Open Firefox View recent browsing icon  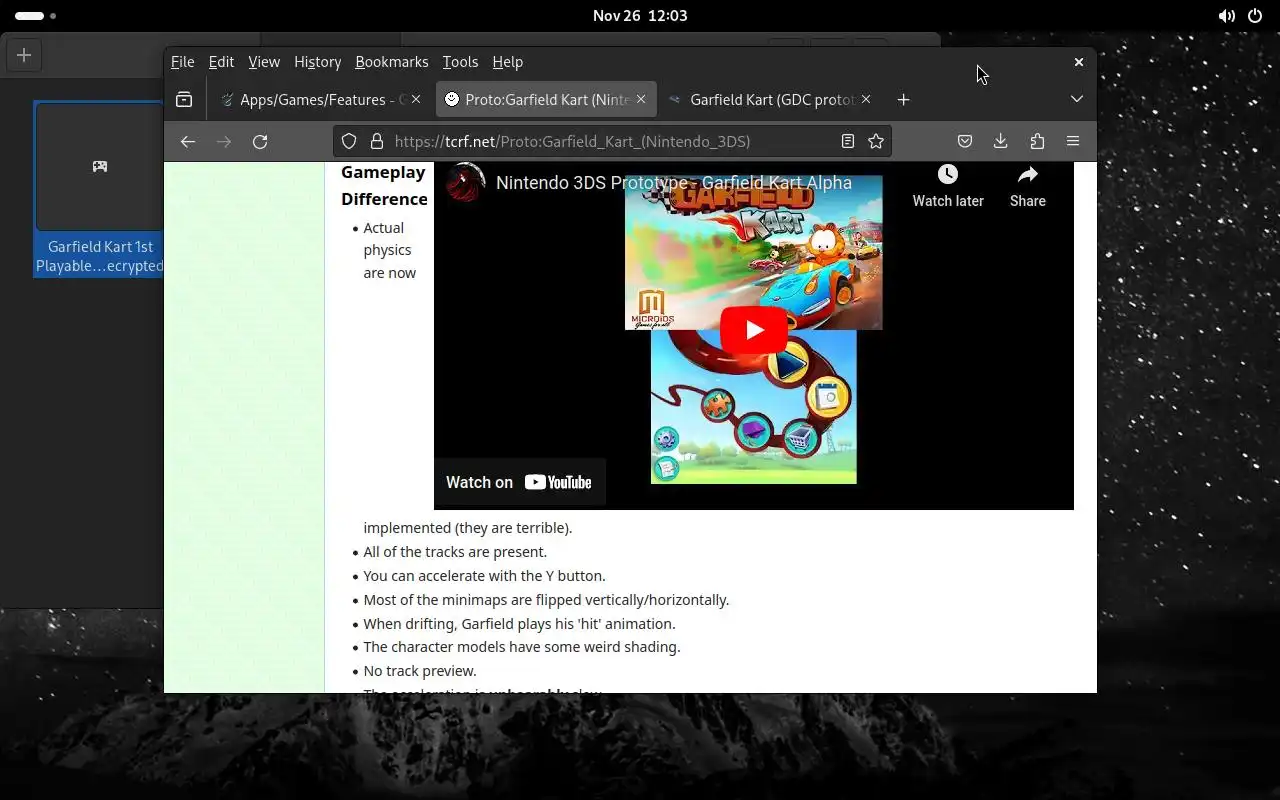(x=184, y=100)
